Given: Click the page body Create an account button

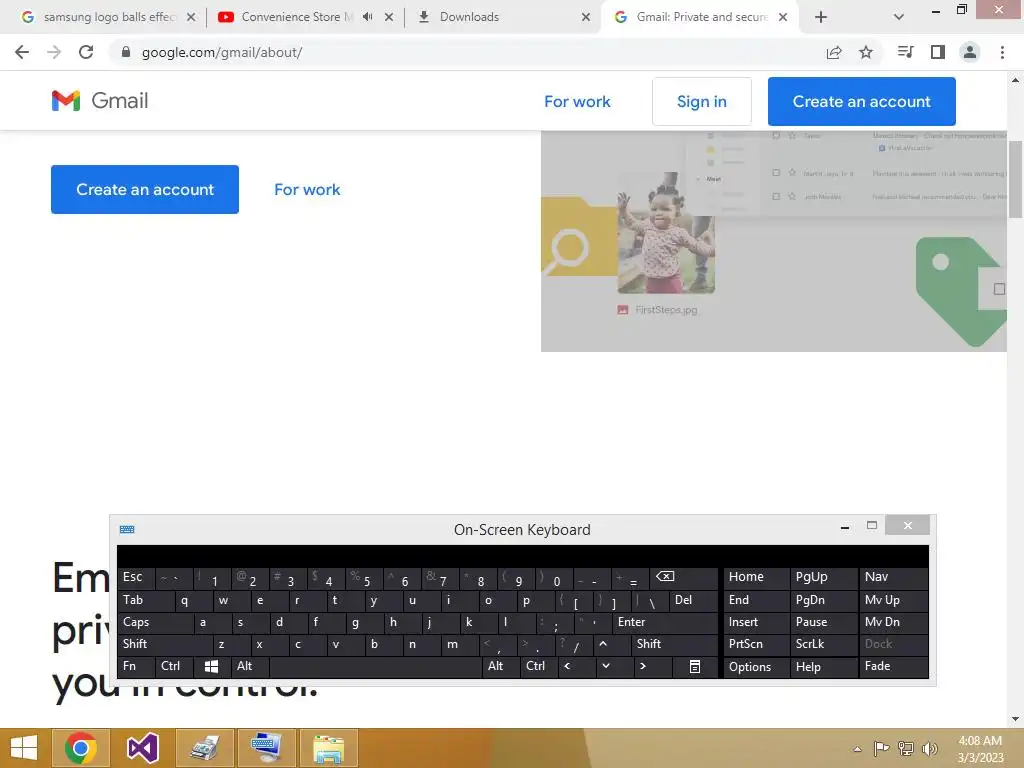Looking at the screenshot, I should point(145,189).
